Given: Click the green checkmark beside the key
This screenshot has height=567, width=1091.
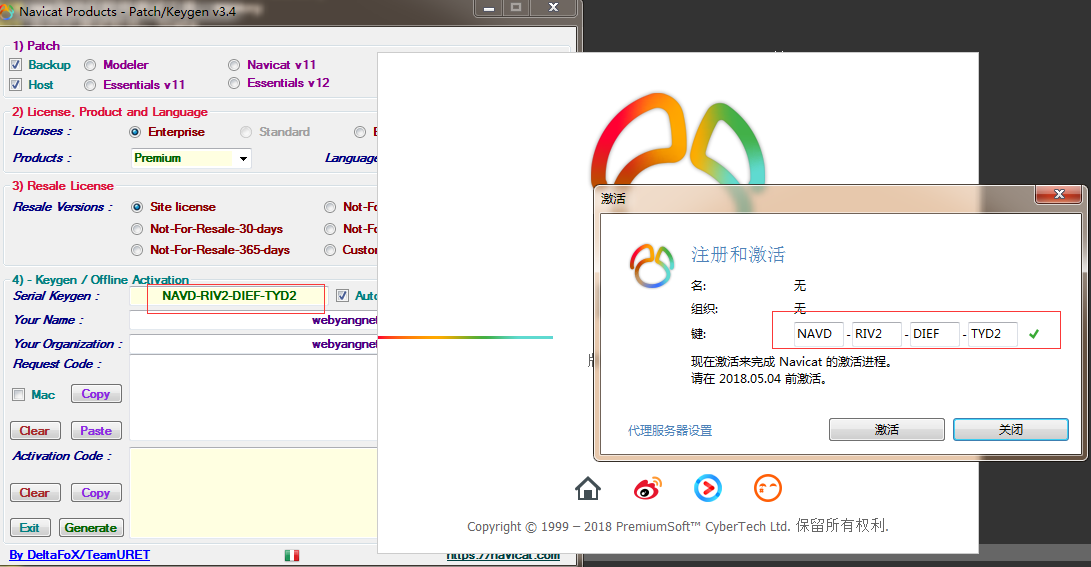Looking at the screenshot, I should tap(1034, 334).
